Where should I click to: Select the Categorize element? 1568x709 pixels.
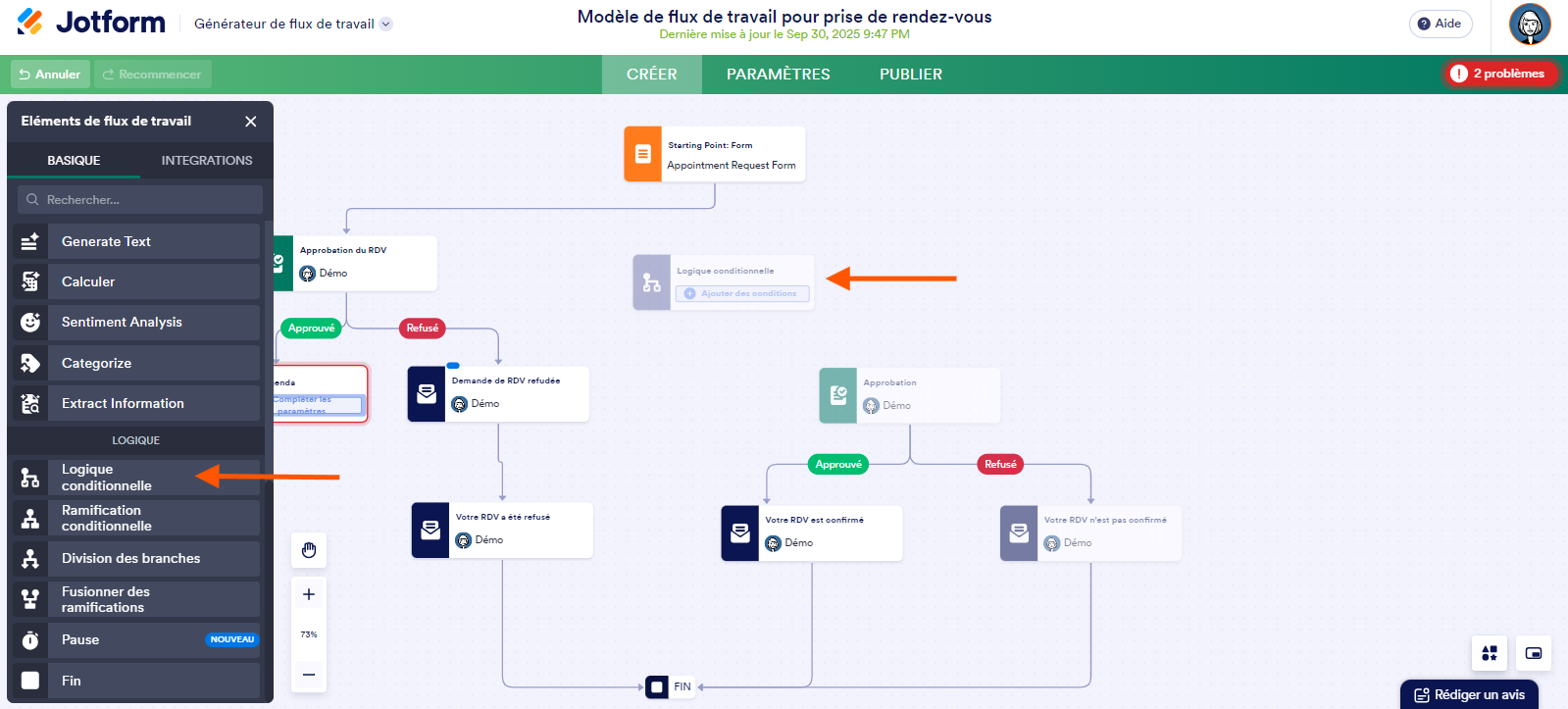pos(97,362)
